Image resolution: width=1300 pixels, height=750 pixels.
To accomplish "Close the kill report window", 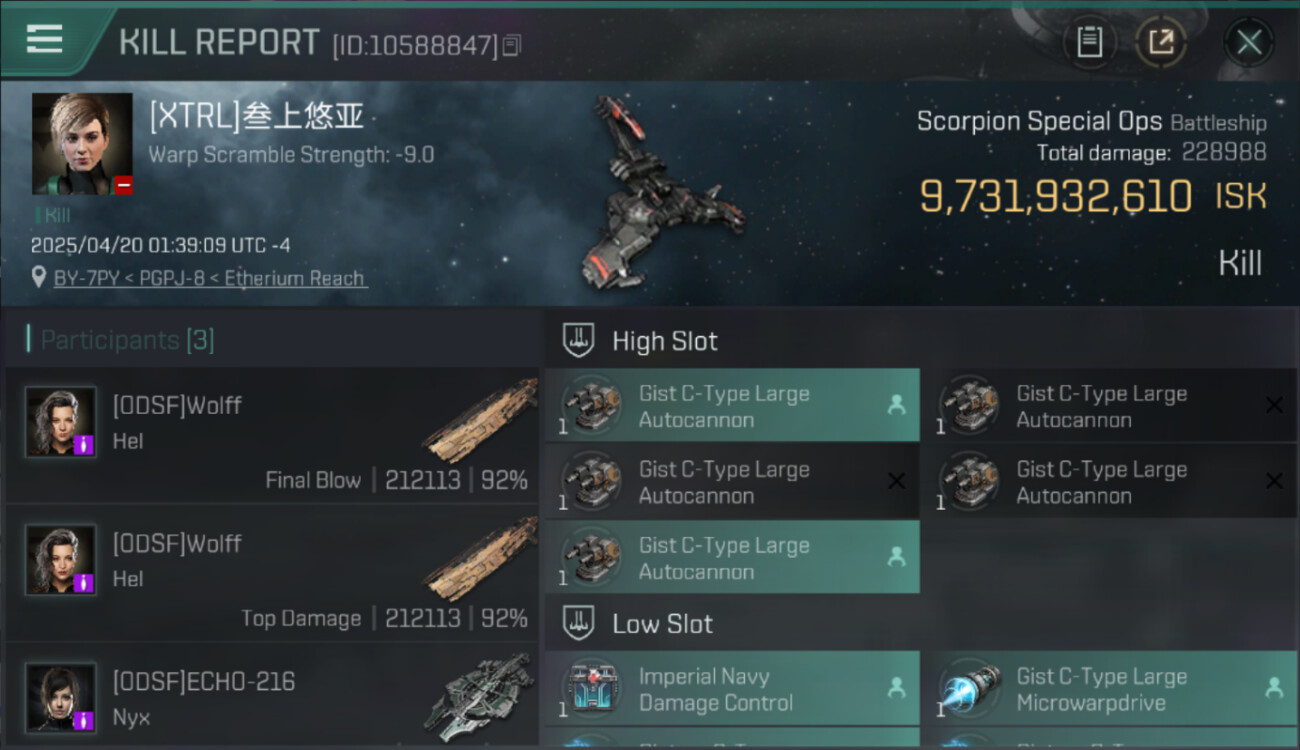I will (1249, 42).
